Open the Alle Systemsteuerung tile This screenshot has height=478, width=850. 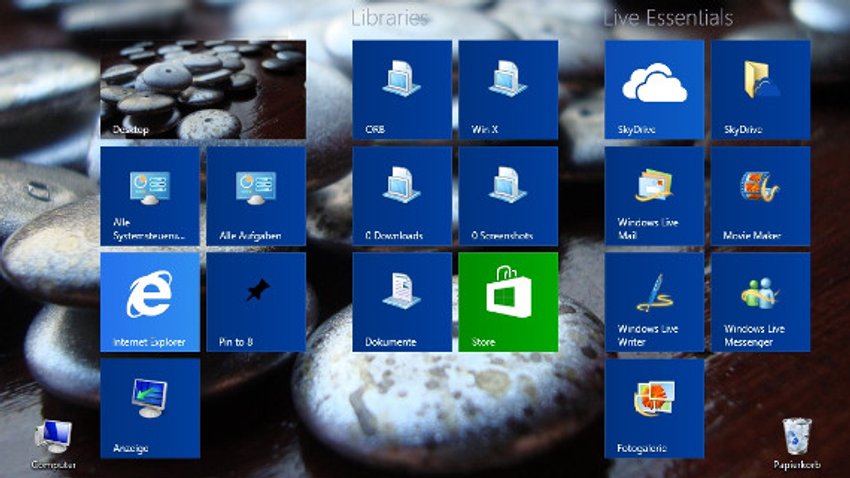pyautogui.click(x=150, y=196)
